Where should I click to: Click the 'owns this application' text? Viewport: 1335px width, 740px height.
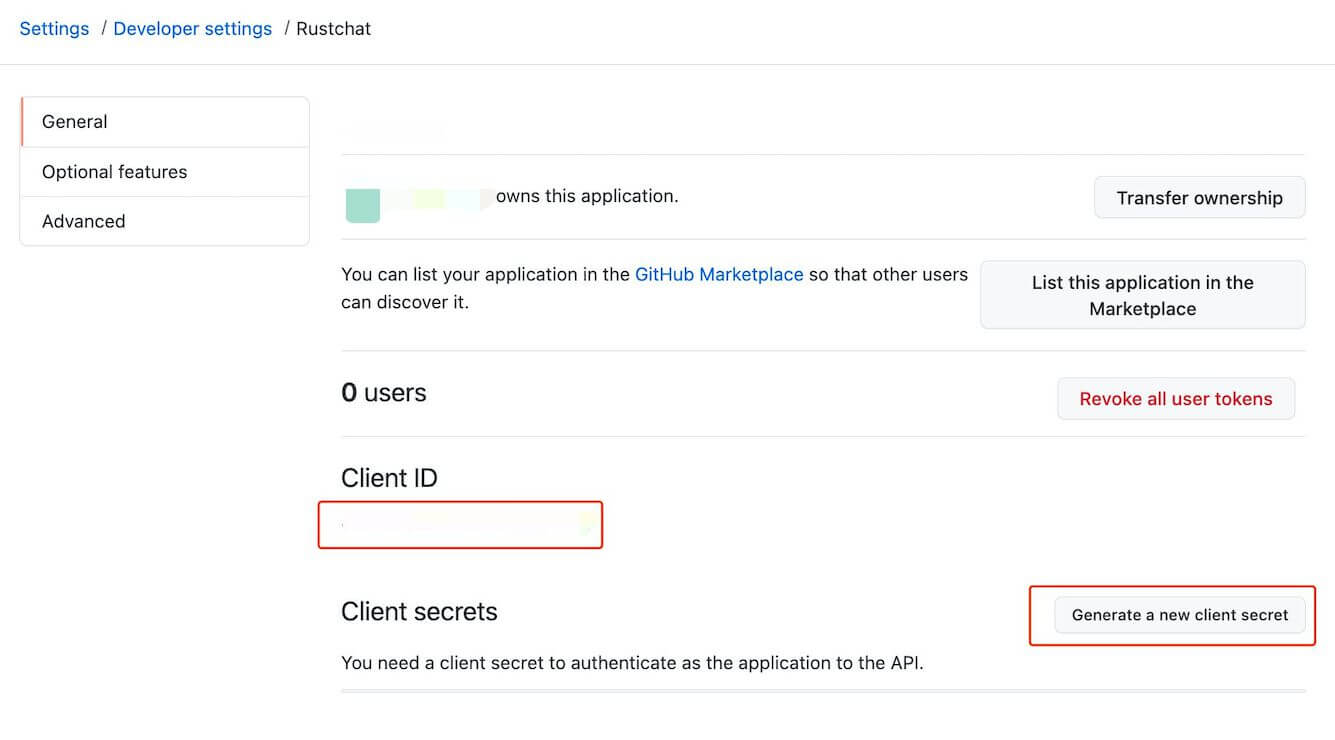(587, 196)
